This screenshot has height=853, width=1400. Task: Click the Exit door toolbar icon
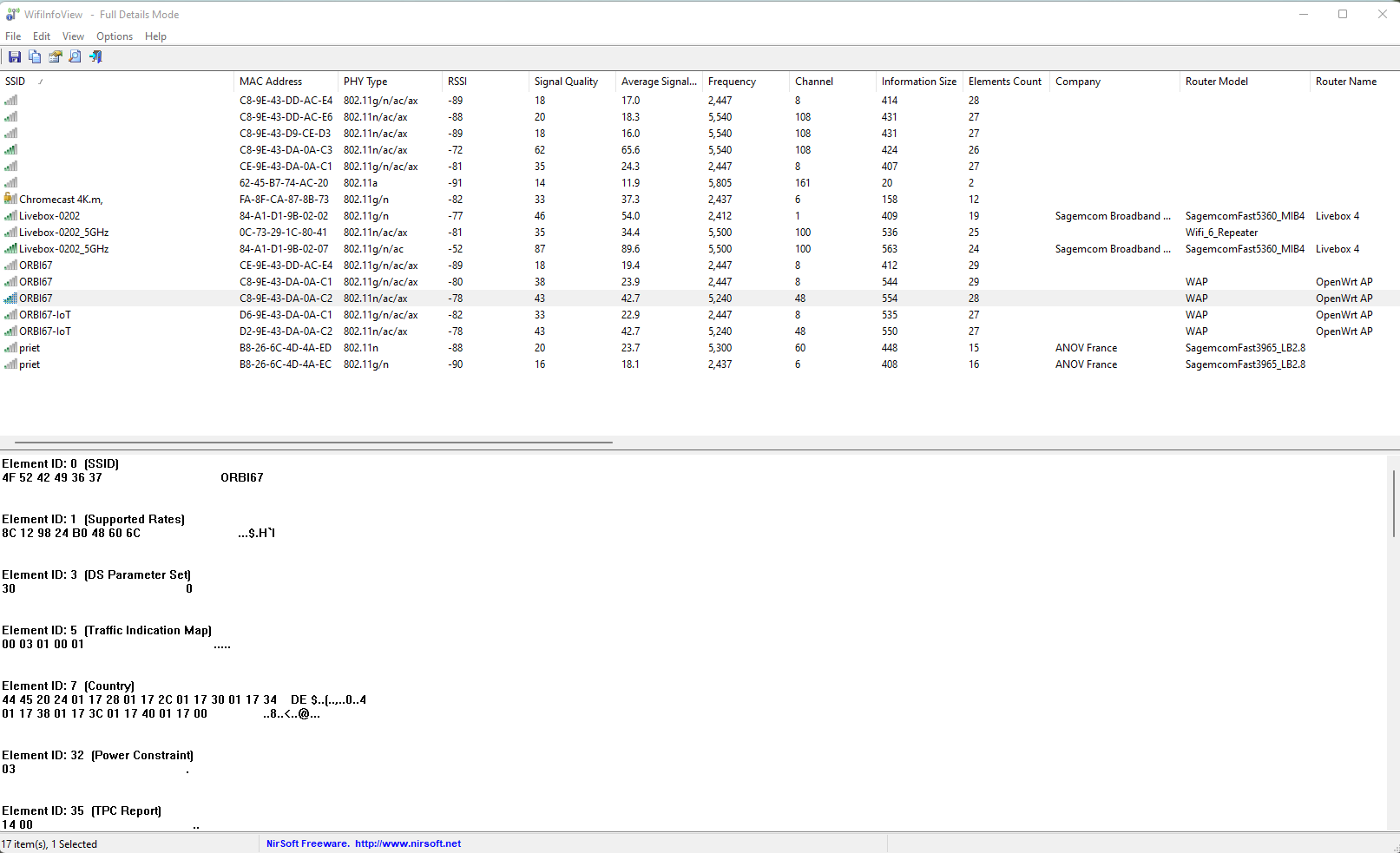[95, 57]
